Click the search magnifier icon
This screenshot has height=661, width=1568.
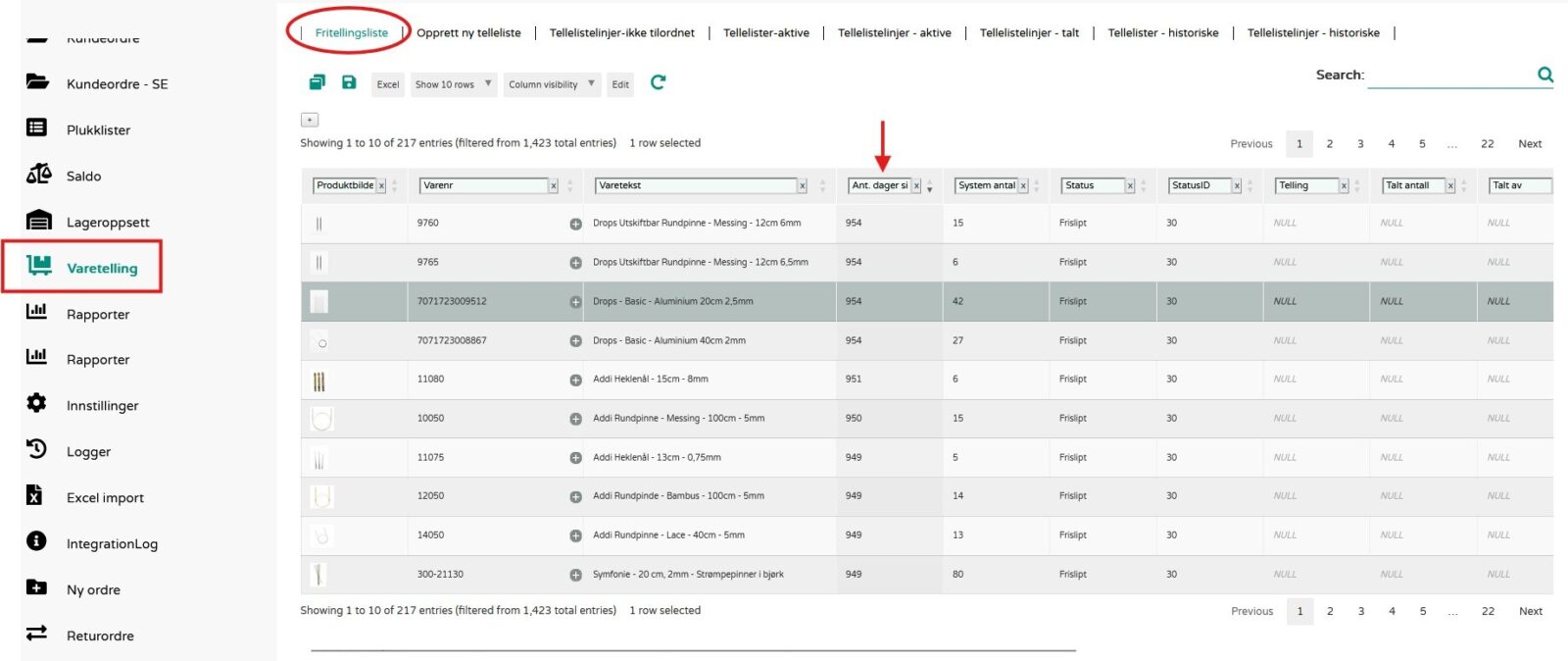[1545, 75]
